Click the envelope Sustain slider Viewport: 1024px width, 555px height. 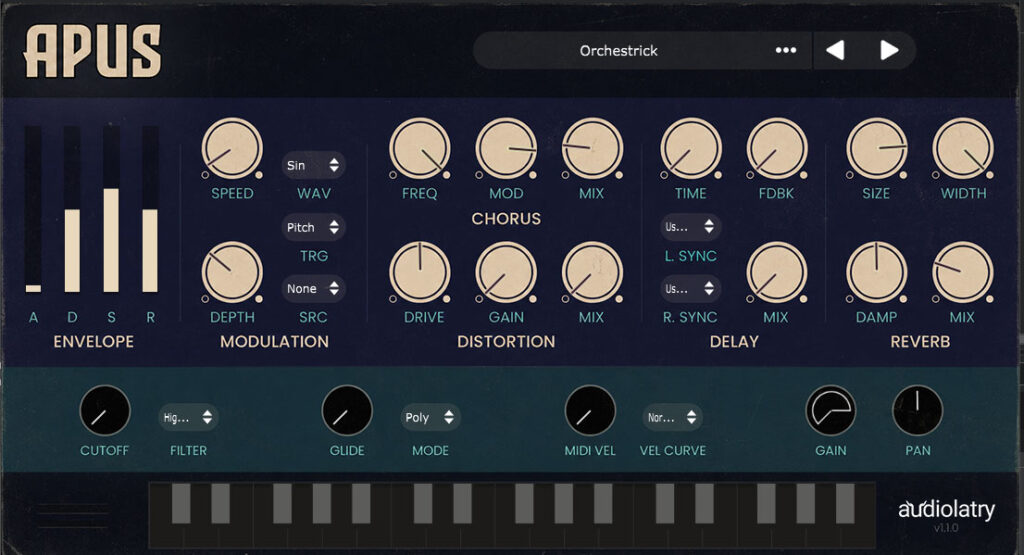(x=111, y=209)
